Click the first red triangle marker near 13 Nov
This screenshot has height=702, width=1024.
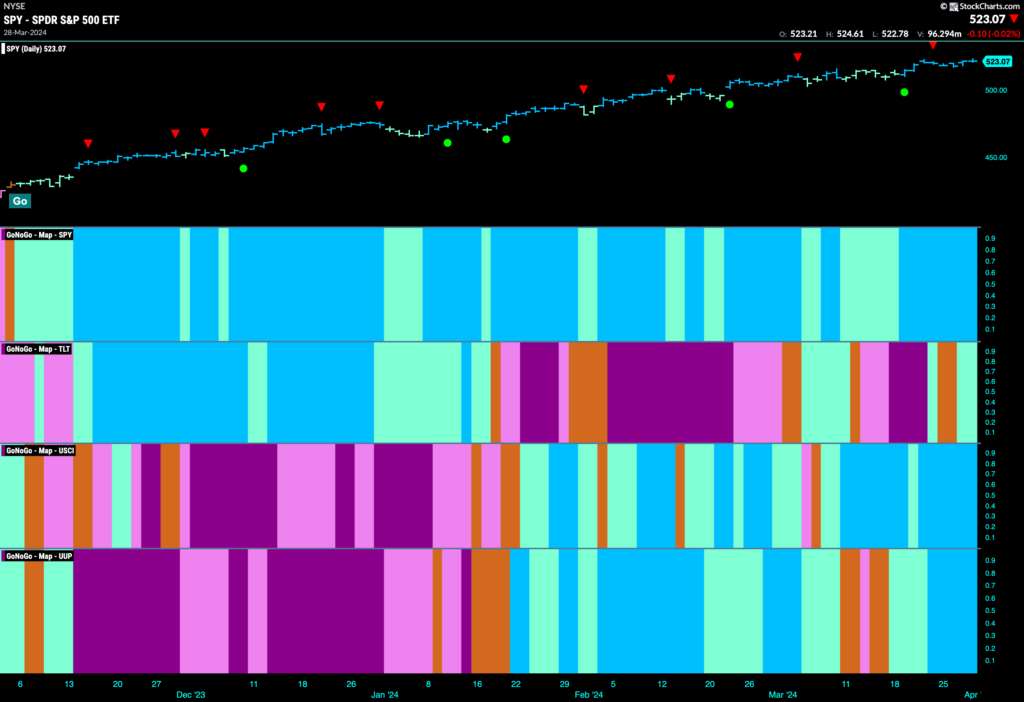(88, 143)
